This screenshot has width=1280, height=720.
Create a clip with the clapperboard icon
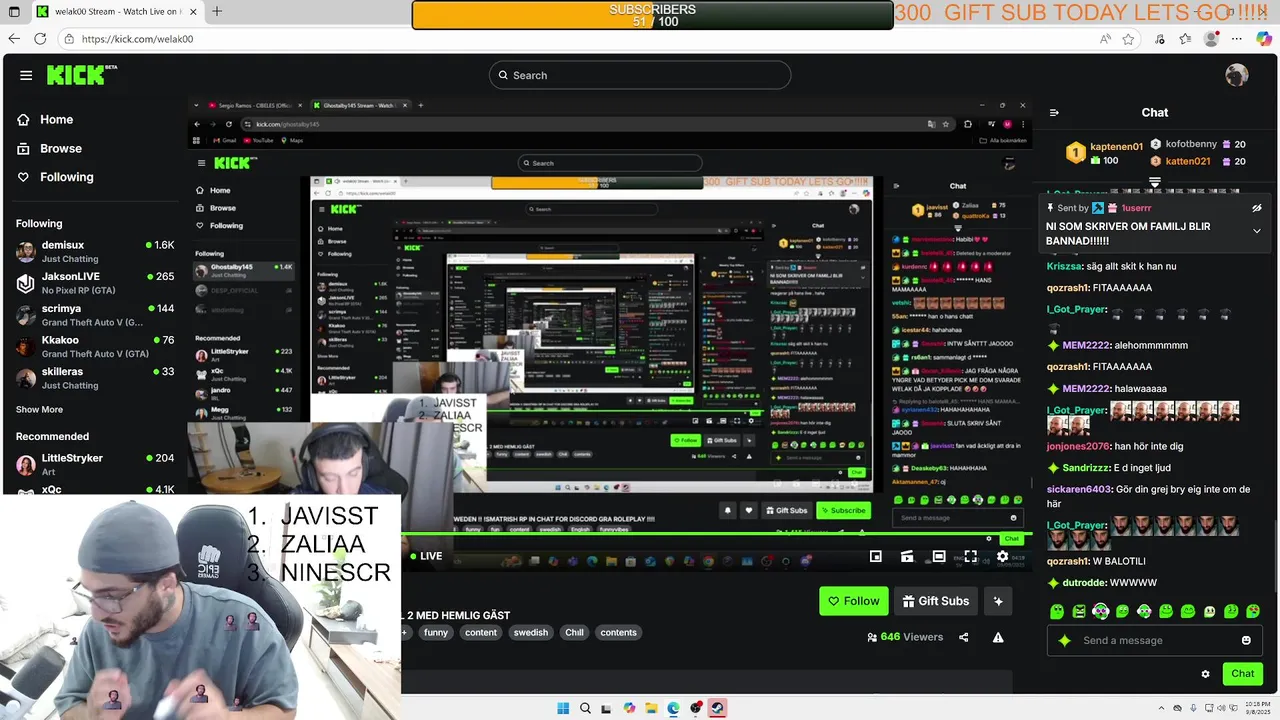click(x=907, y=556)
